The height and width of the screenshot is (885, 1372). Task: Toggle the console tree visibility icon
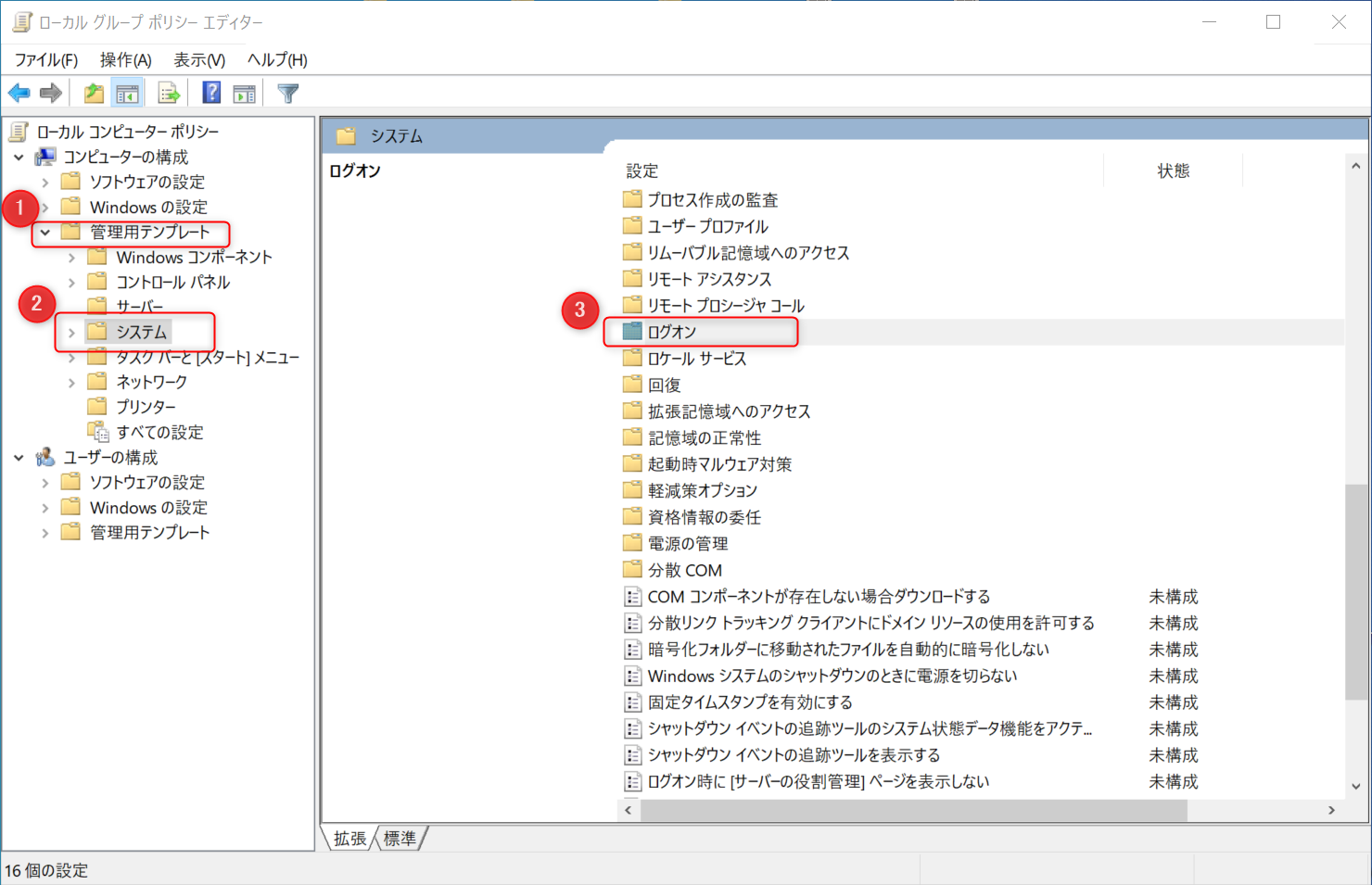click(127, 92)
